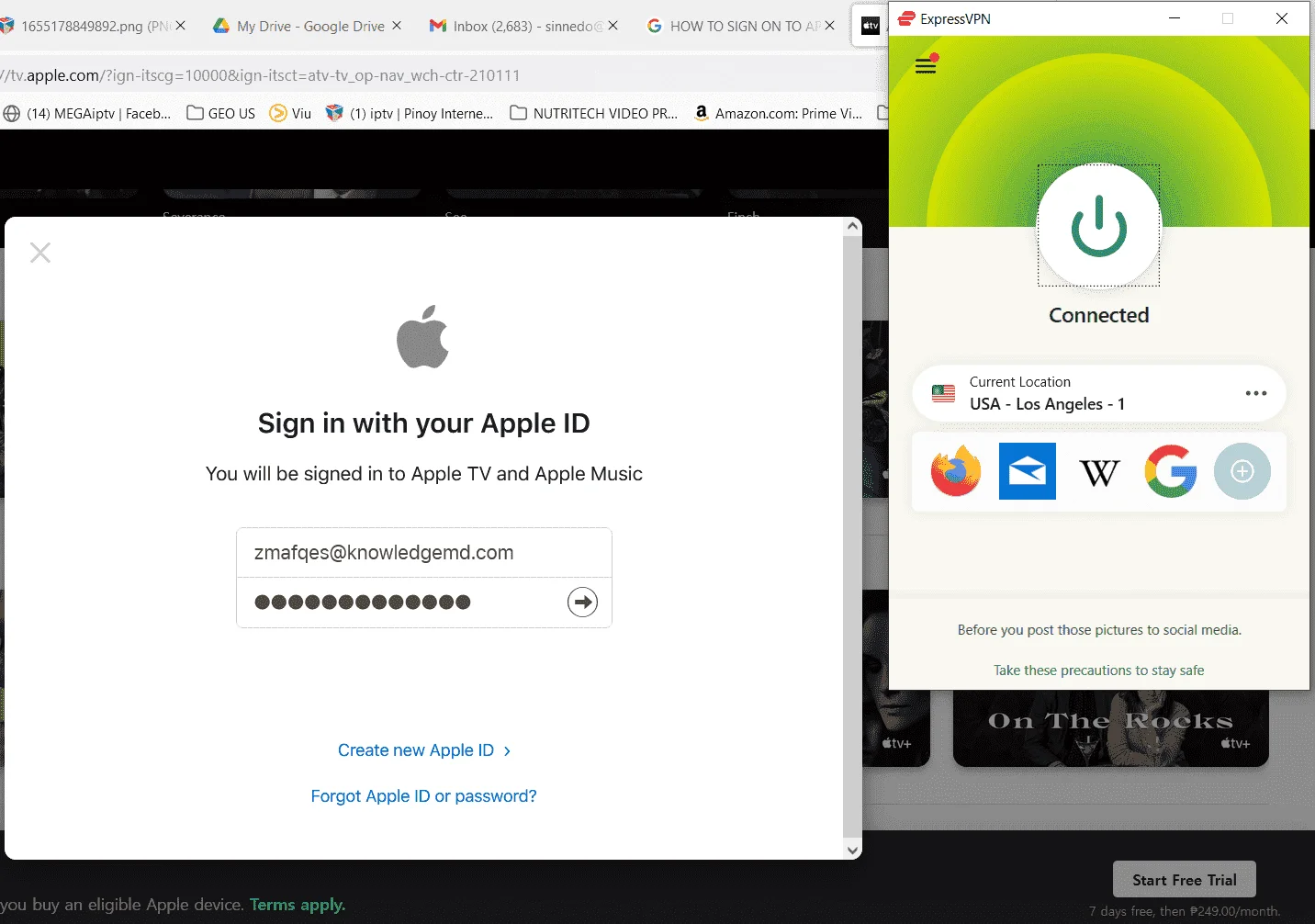Open the MEGAiptv Facebook bookmark
The image size is (1315, 924).
[87, 114]
